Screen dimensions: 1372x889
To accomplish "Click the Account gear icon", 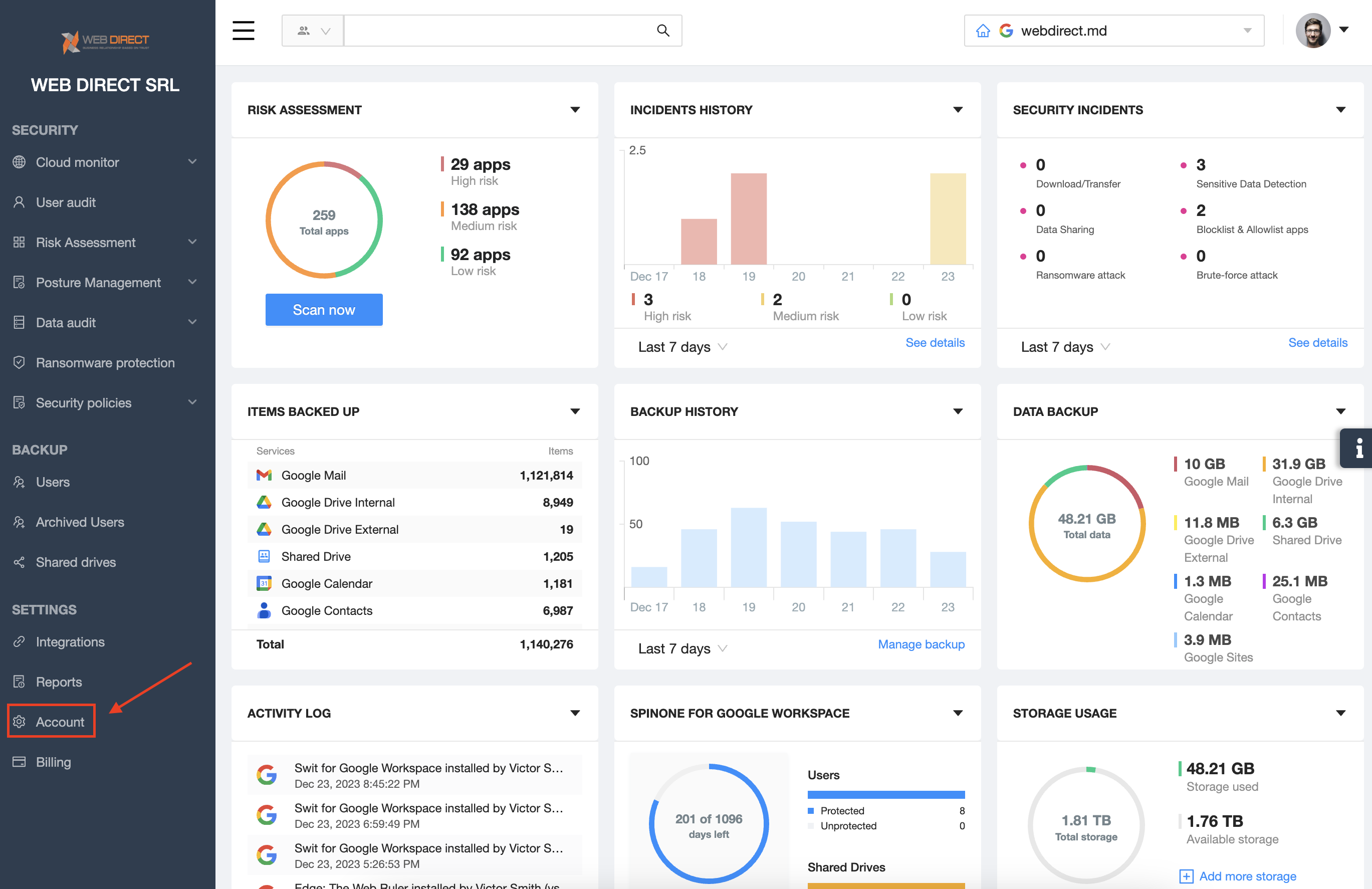I will pyautogui.click(x=19, y=721).
